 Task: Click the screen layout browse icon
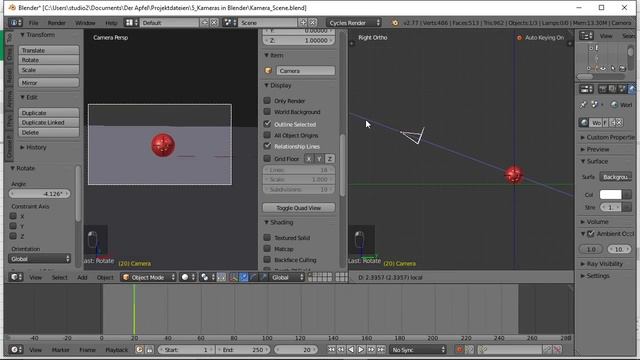tap(131, 23)
